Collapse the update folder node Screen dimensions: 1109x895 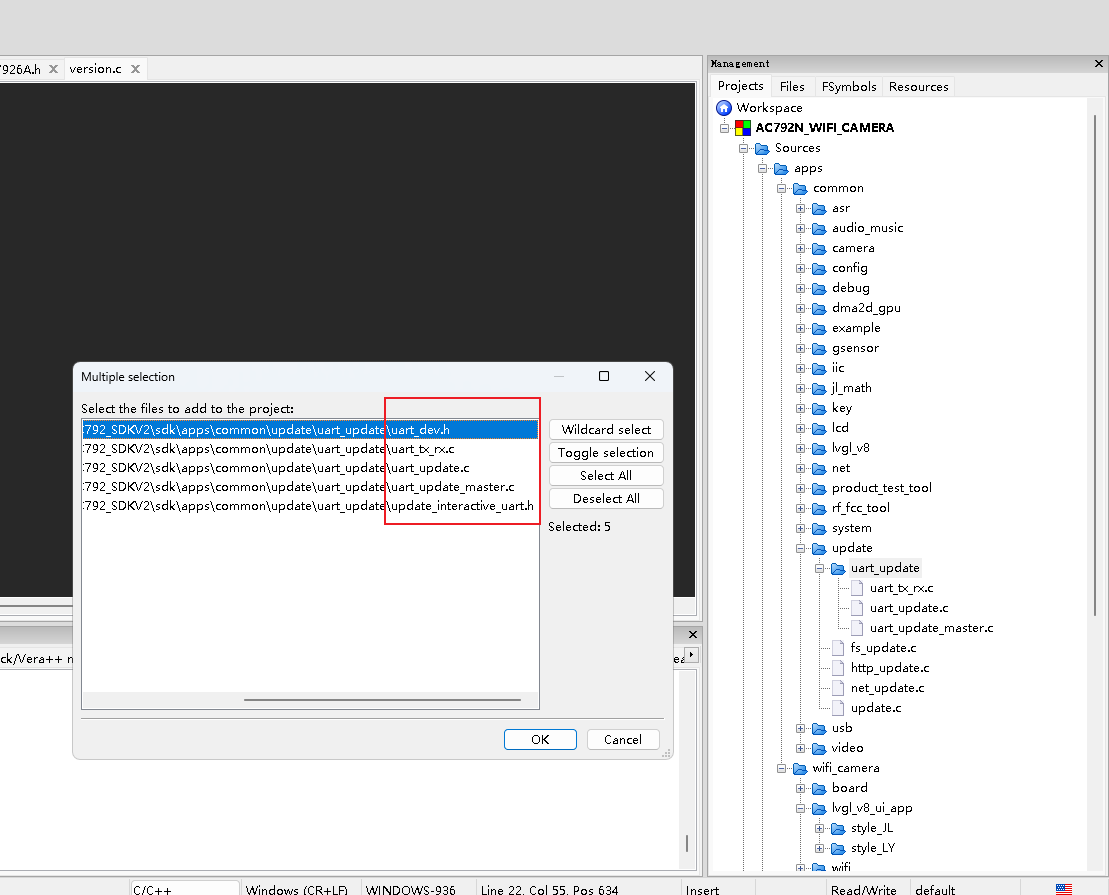[x=801, y=548]
